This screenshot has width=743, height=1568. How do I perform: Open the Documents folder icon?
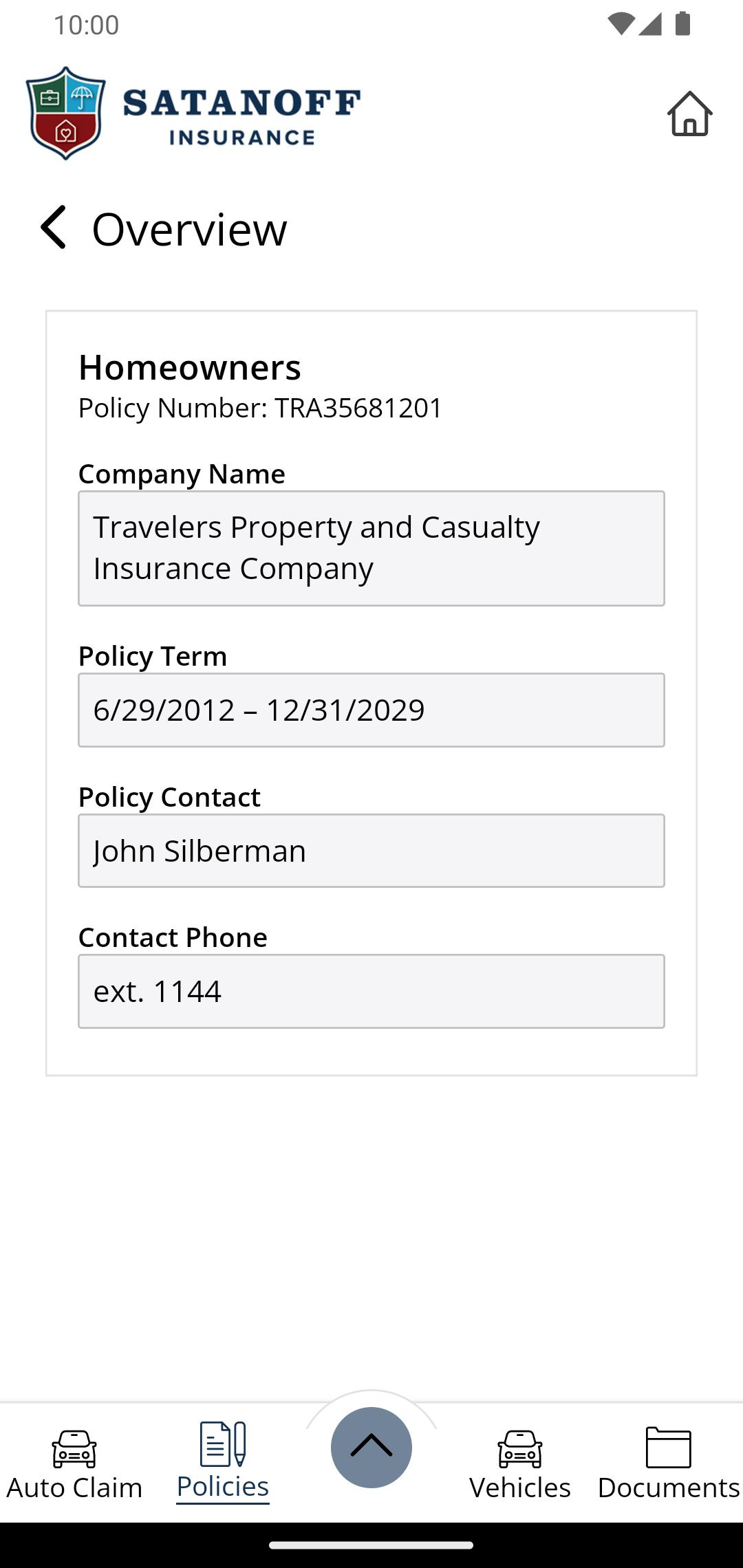coord(668,1447)
